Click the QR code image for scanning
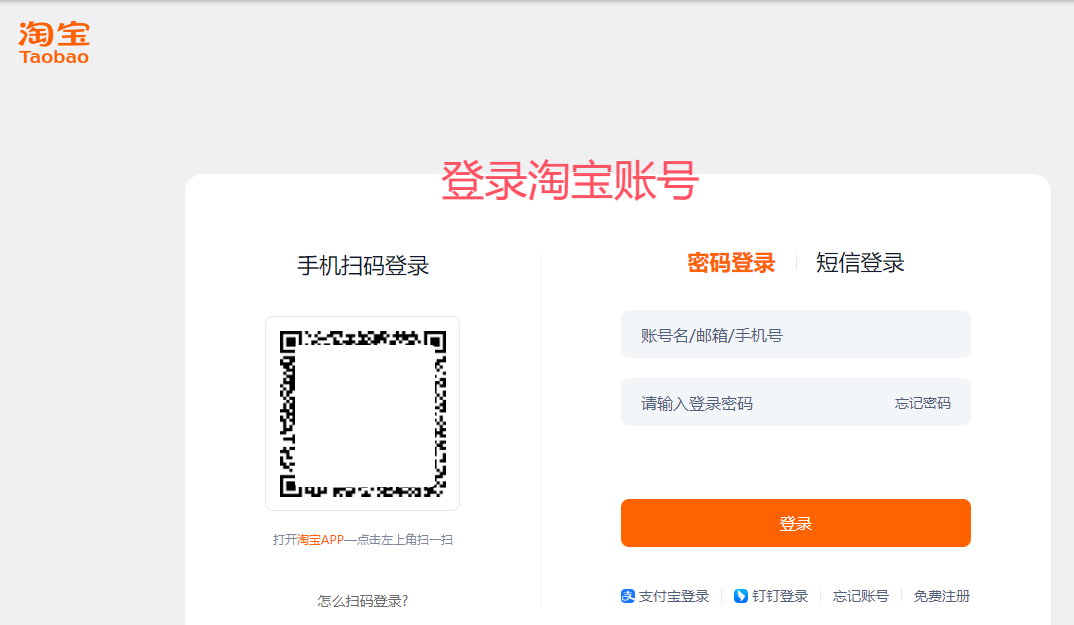This screenshot has height=625, width=1074. click(x=362, y=413)
